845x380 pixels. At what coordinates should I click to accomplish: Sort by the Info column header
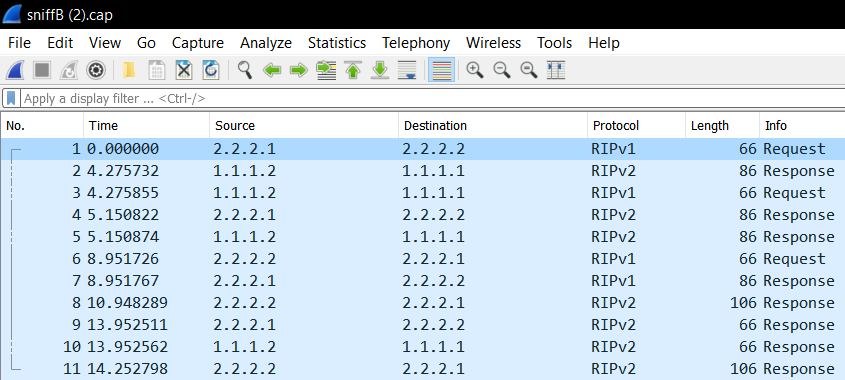(802, 126)
